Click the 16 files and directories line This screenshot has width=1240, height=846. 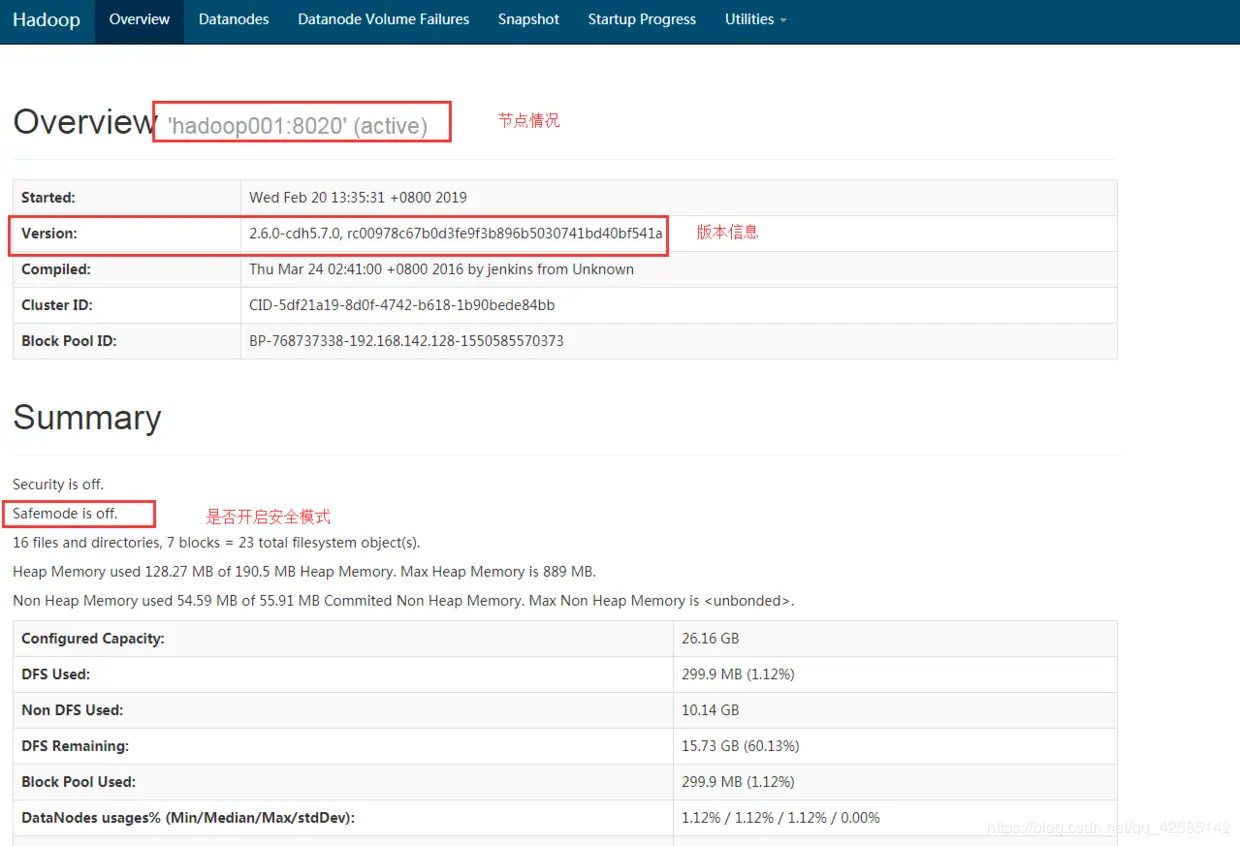[216, 543]
